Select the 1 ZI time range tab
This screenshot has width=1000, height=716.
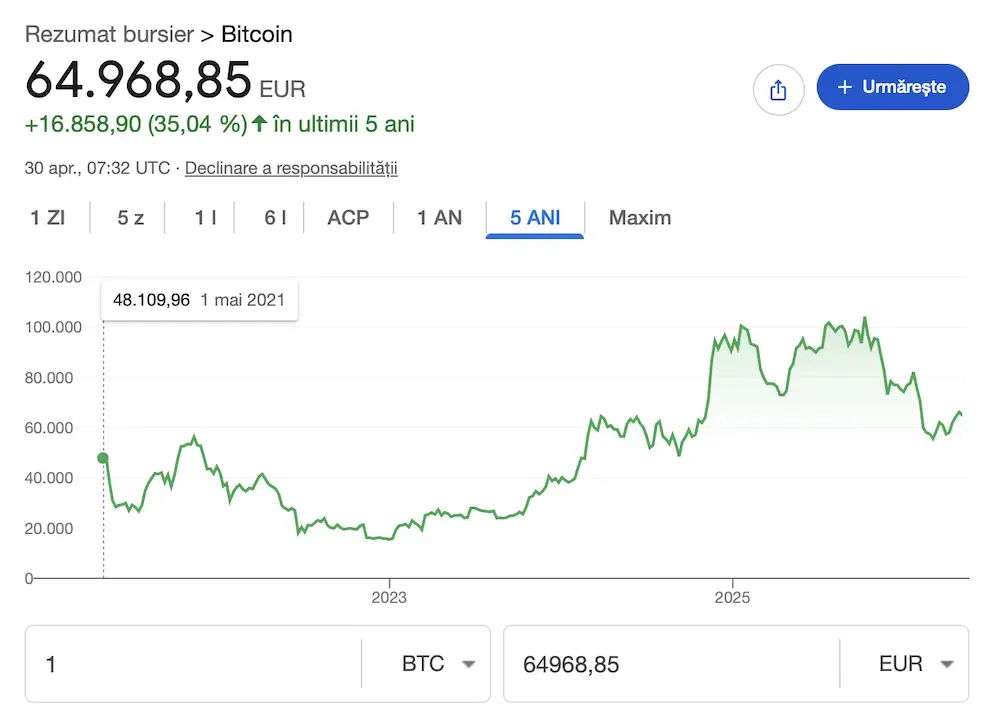(x=48, y=217)
